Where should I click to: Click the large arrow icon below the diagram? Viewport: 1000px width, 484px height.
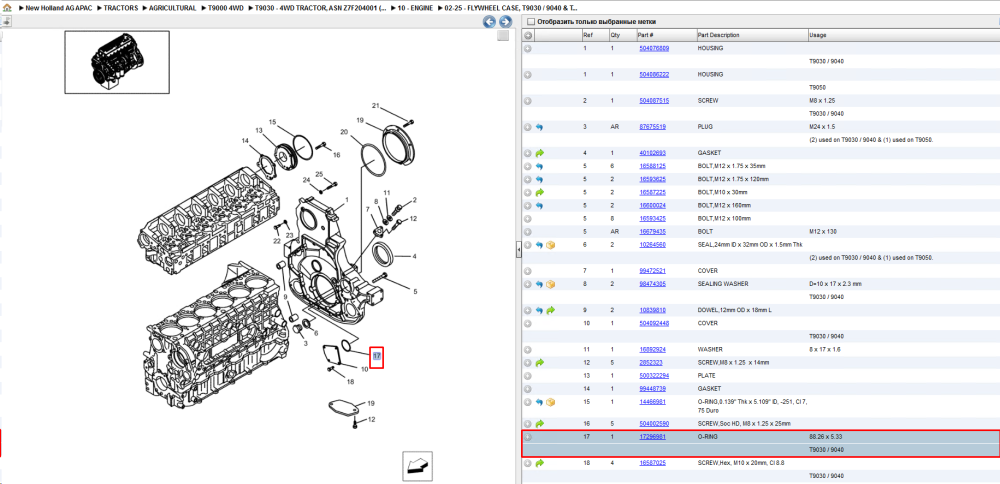pyautogui.click(x=417, y=466)
